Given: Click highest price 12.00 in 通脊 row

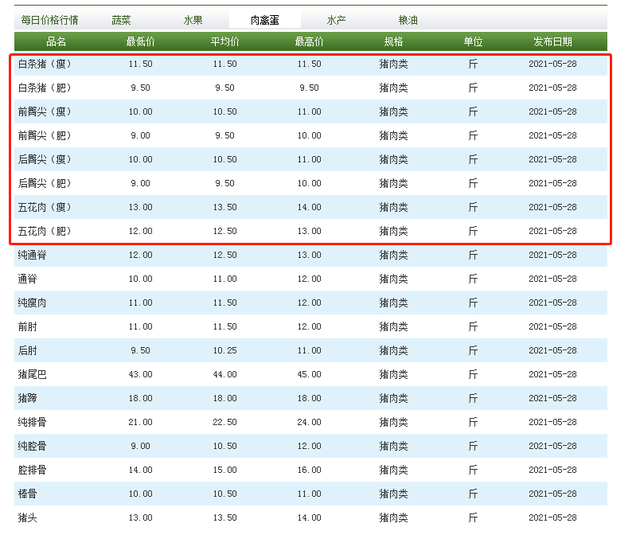Looking at the screenshot, I should tap(309, 279).
